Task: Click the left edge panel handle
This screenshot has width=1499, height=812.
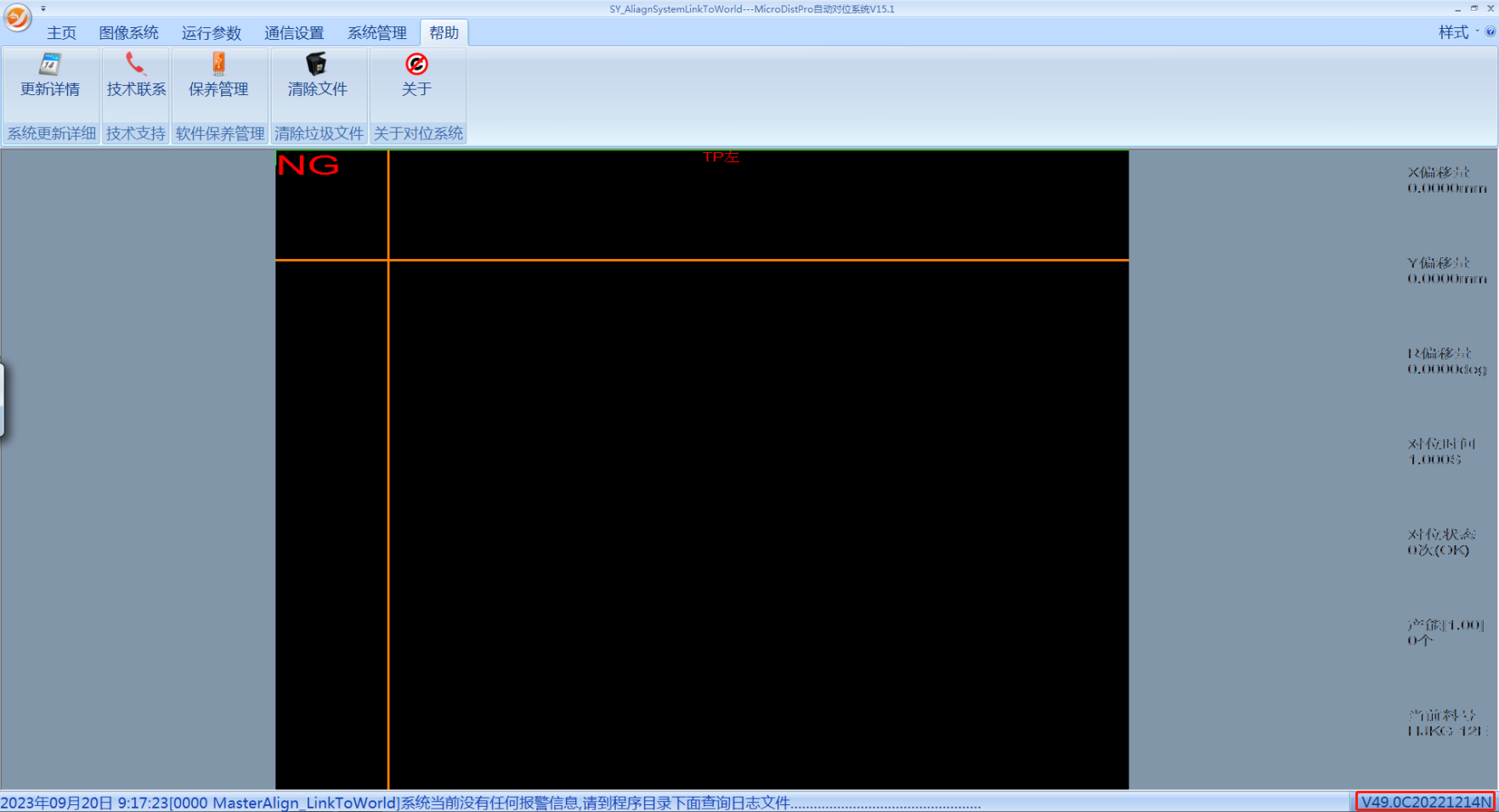Action: [x=3, y=399]
